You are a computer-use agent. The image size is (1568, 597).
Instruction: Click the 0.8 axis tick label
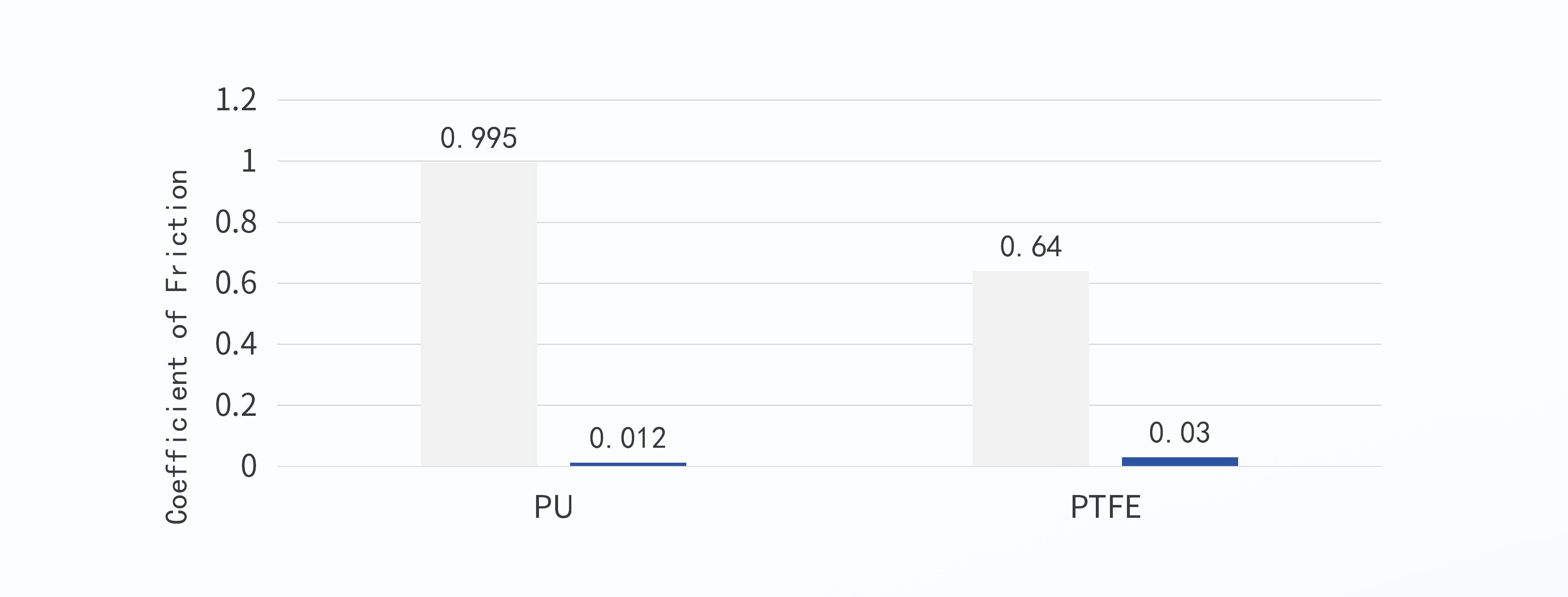pos(236,223)
